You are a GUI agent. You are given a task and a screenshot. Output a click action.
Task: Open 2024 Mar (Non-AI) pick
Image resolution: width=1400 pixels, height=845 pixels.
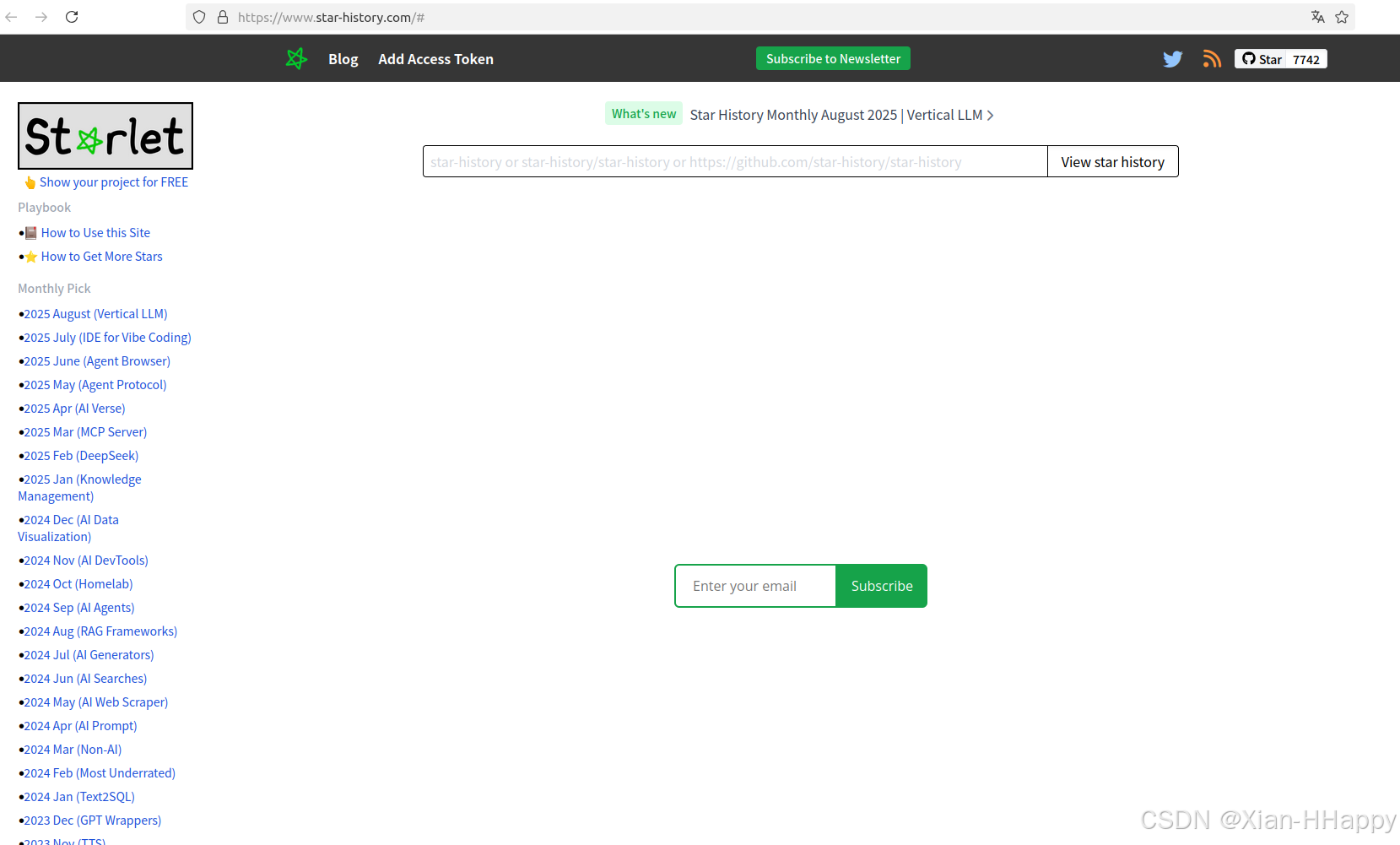coord(73,750)
